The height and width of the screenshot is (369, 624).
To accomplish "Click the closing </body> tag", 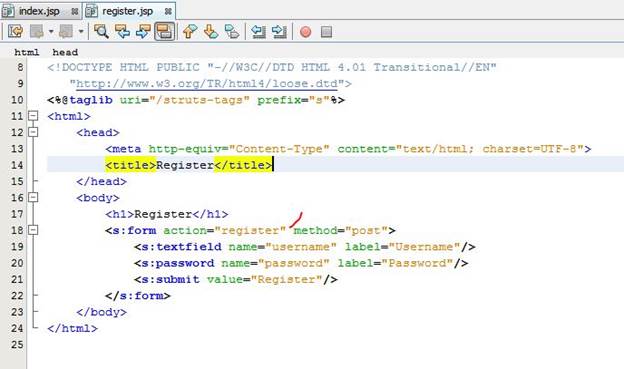I will pyautogui.click(x=101, y=312).
